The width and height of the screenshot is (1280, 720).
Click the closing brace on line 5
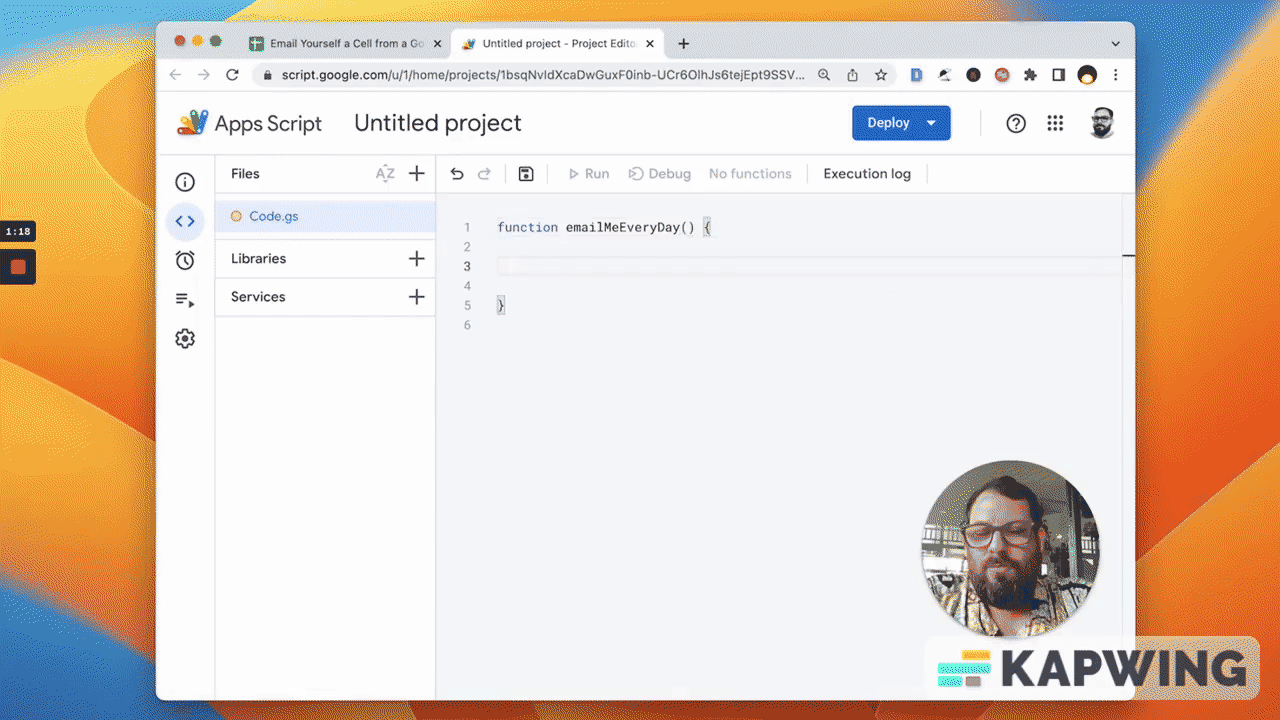tap(501, 305)
